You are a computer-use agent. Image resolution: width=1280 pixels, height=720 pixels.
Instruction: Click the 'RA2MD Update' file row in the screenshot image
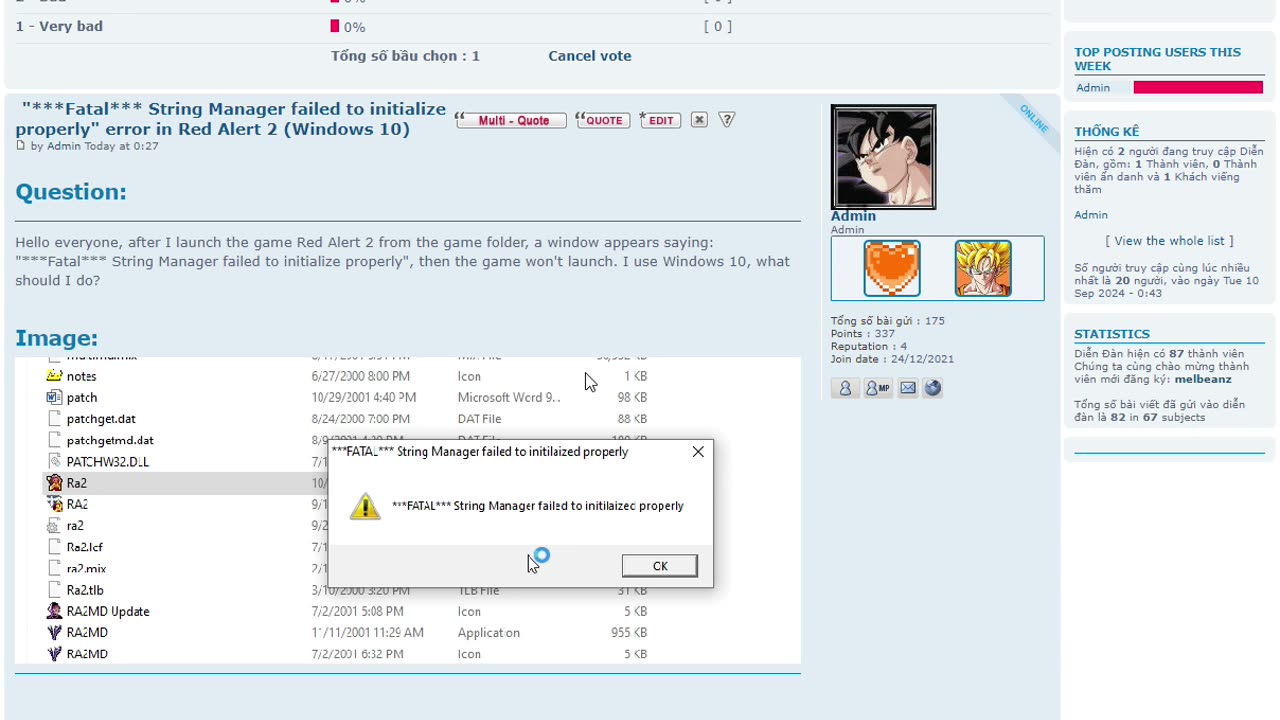(x=346, y=611)
